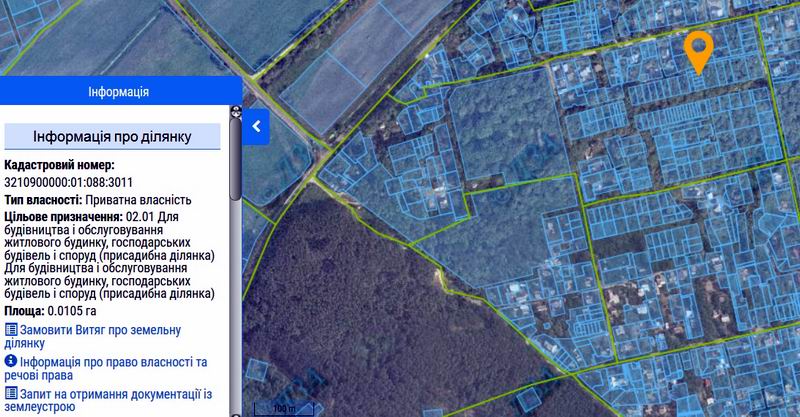Image resolution: width=800 pixels, height=417 pixels.
Task: Click the Площа 0.0105 га value
Action: tap(67, 312)
